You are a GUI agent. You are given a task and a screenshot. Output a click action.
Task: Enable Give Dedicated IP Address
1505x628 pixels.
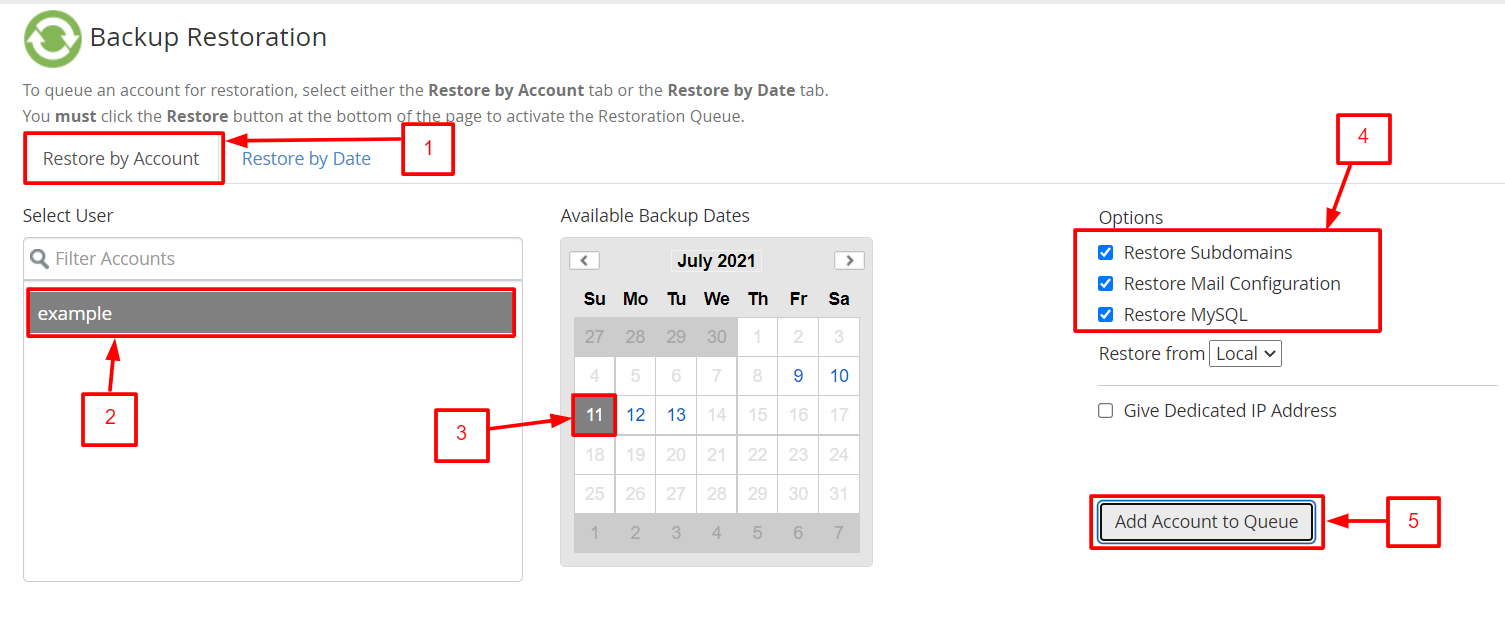tap(1105, 411)
